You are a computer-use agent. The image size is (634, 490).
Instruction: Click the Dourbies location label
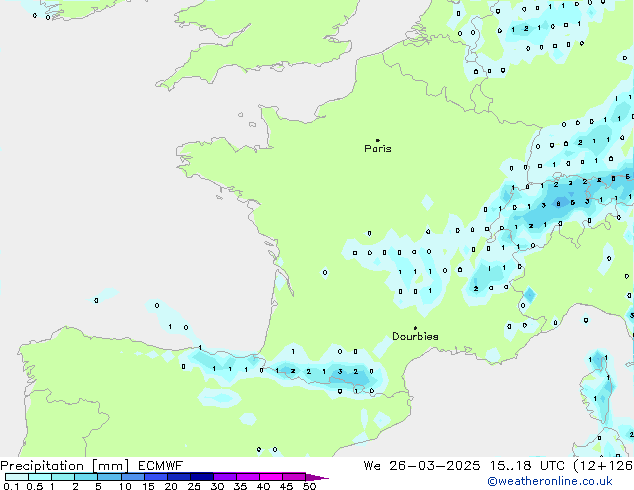pyautogui.click(x=415, y=336)
